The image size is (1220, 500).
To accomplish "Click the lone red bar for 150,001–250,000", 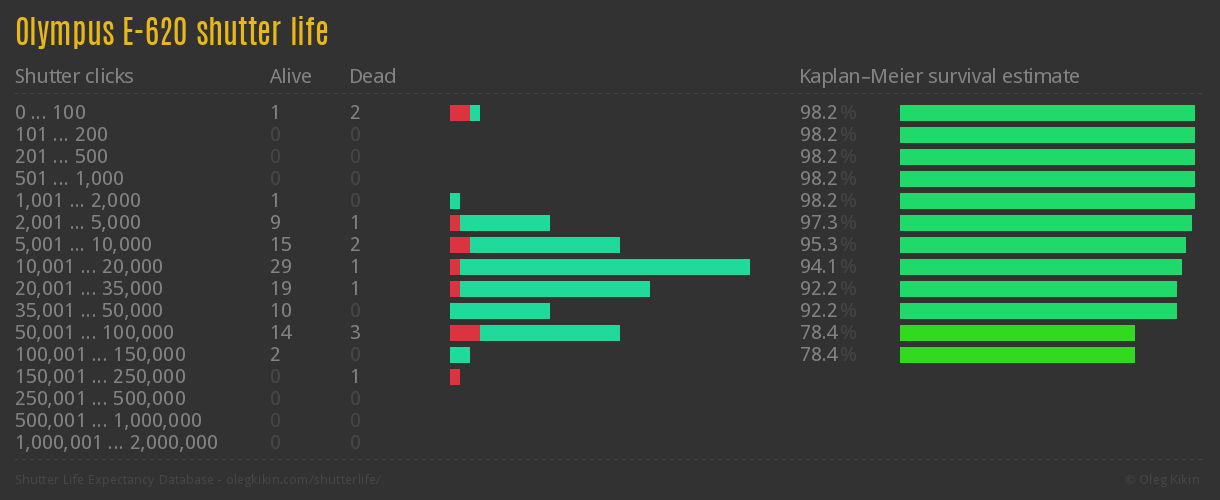I will (x=455, y=377).
